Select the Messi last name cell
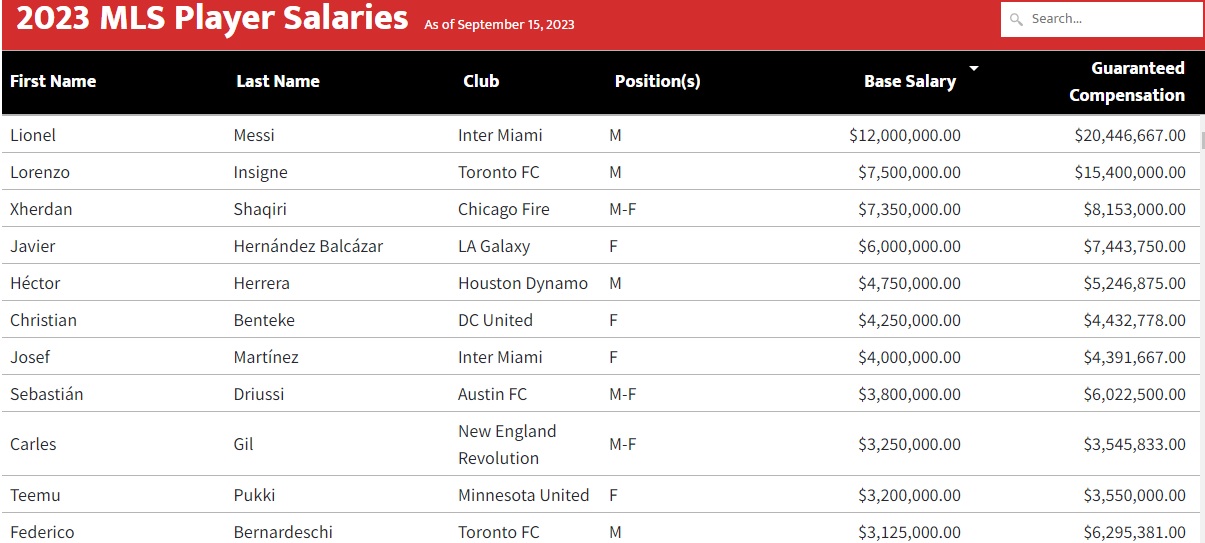Image resolution: width=1205 pixels, height=543 pixels. coord(254,135)
